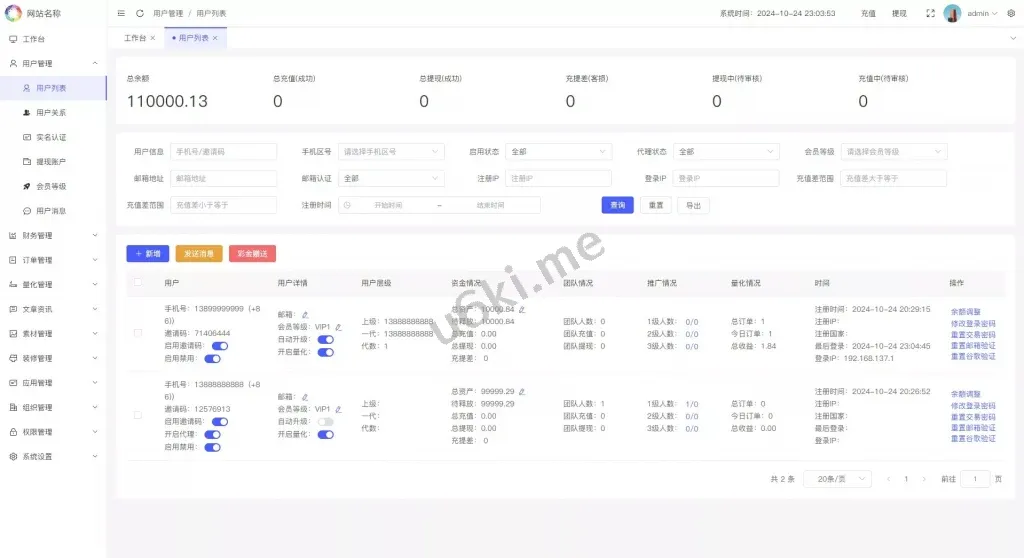Image resolution: width=1024 pixels, height=558 pixels.
Task: Enable the off 自动升级 toggle
Action: (x=325, y=422)
